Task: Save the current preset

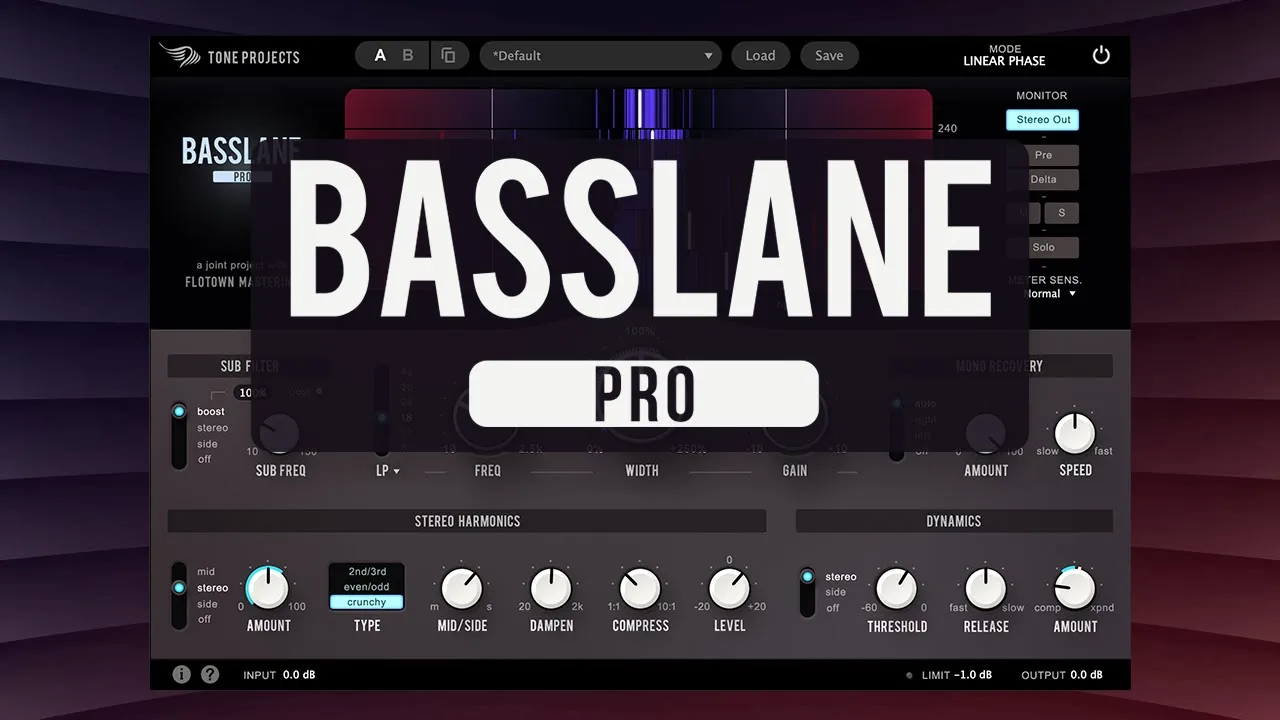Action: click(x=829, y=55)
